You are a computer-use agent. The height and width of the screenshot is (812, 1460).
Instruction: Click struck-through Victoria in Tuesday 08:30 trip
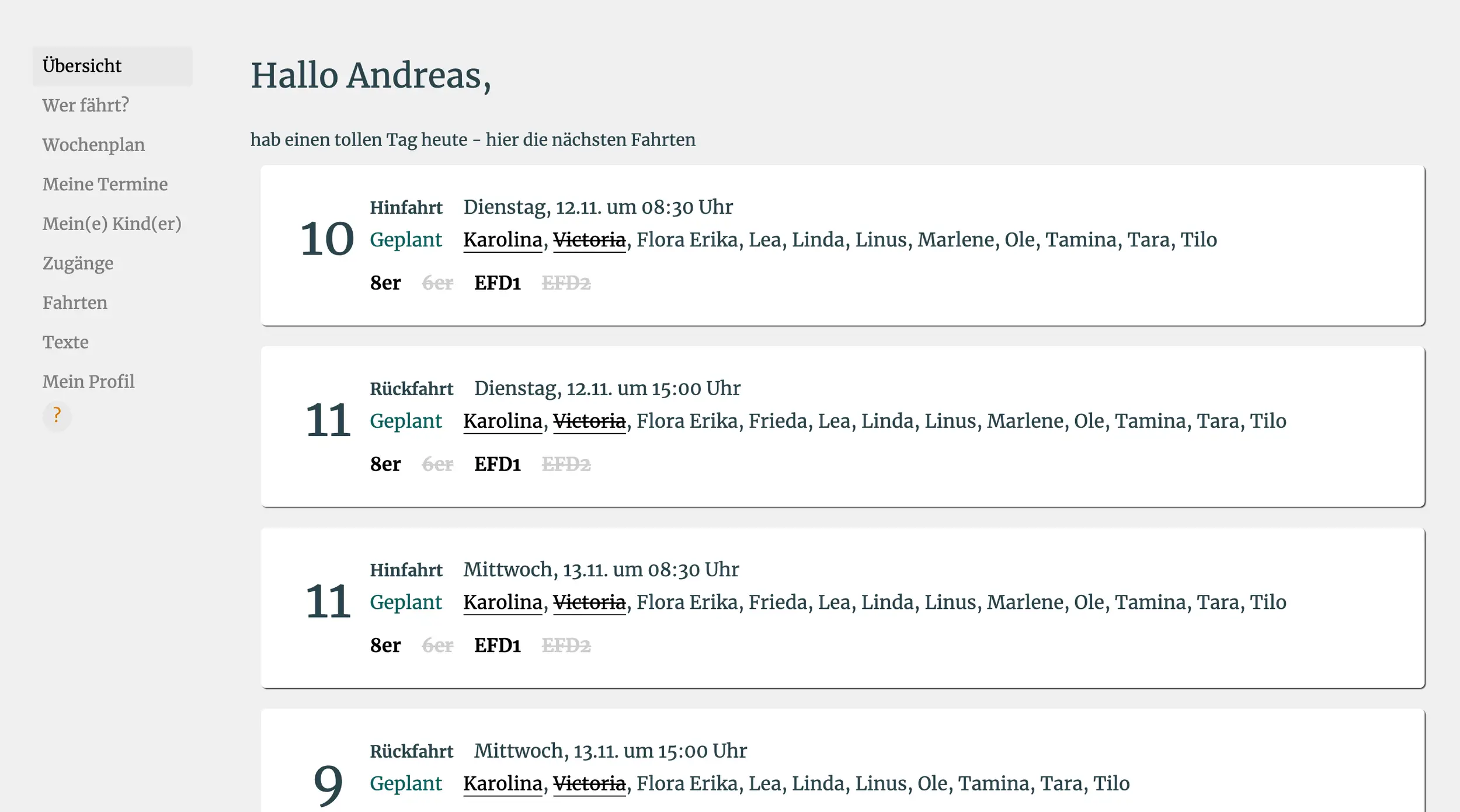(x=589, y=240)
